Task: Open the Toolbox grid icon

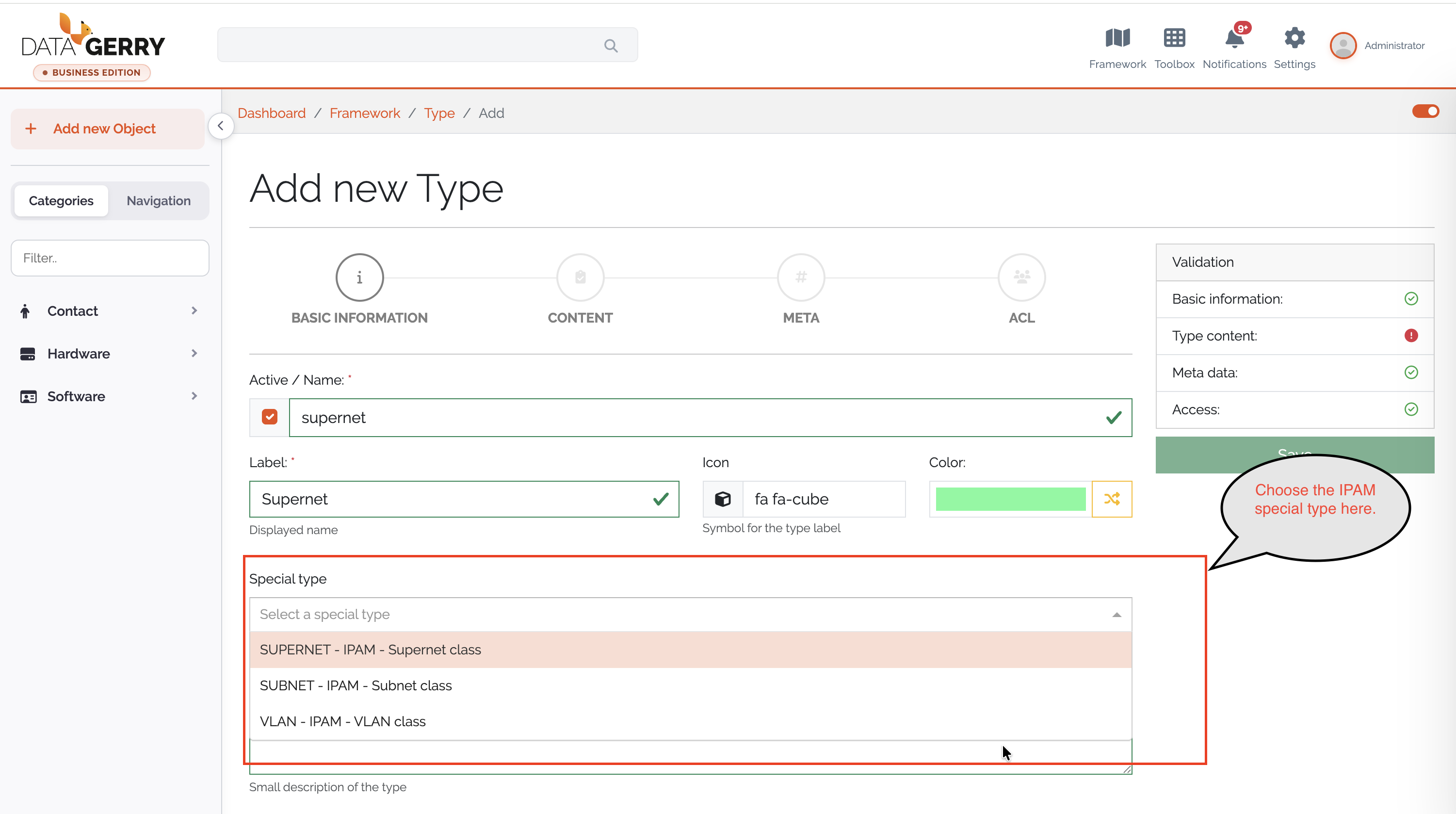Action: [x=1174, y=38]
